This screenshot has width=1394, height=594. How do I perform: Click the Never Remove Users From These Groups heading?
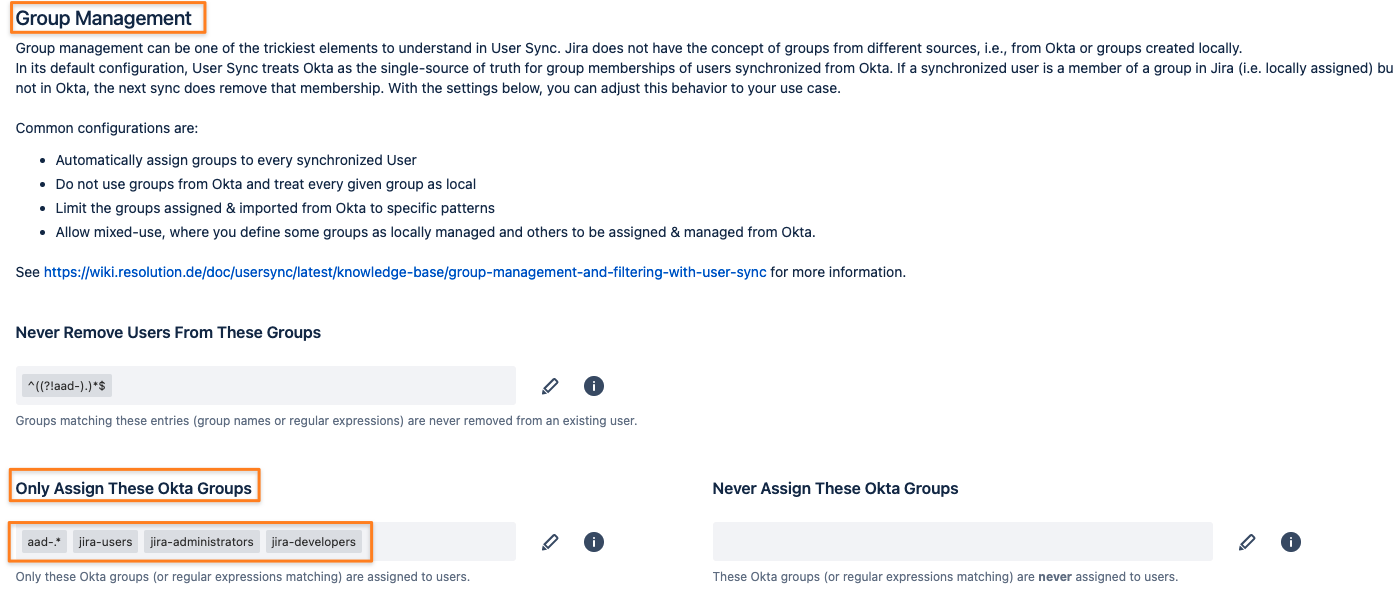168,332
